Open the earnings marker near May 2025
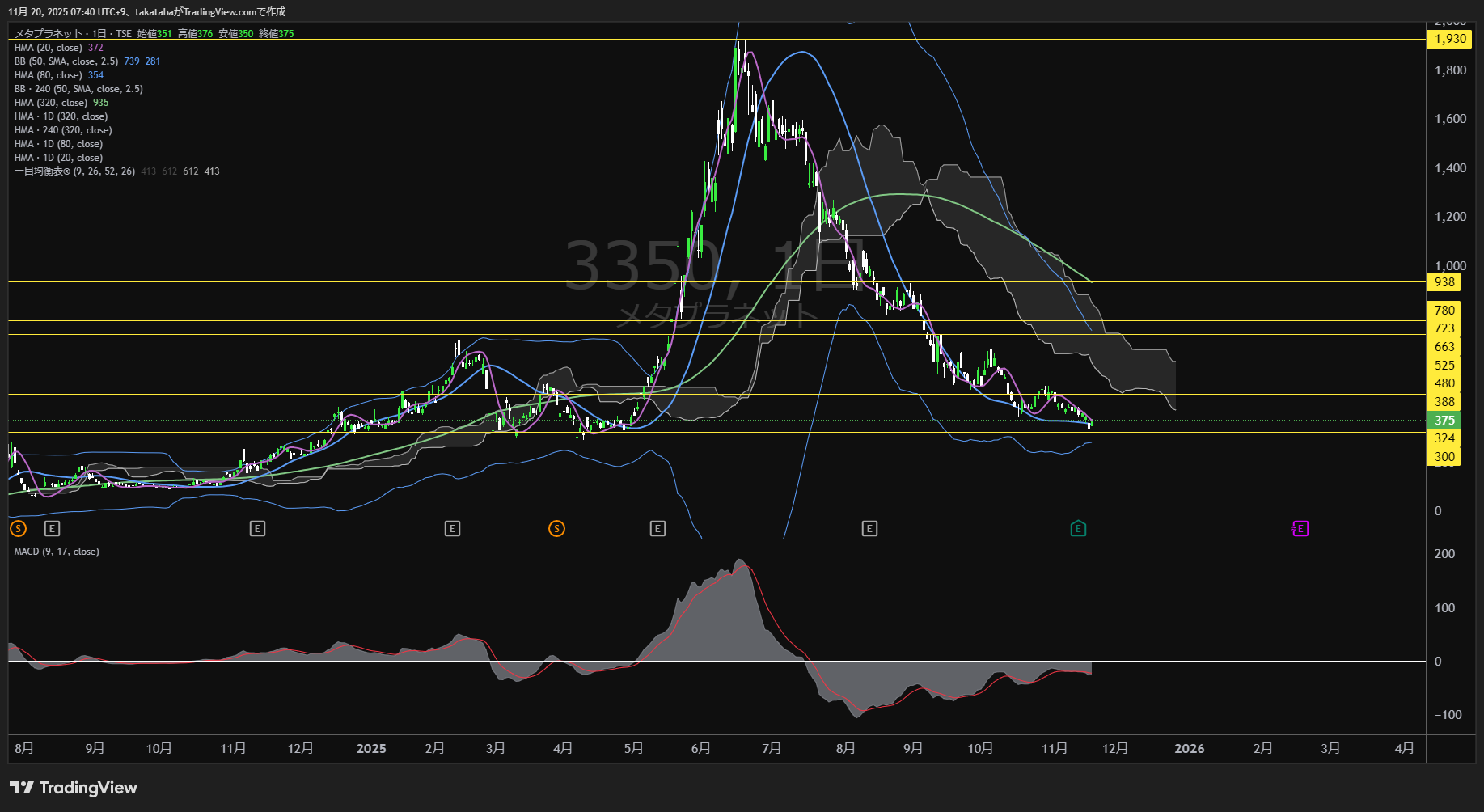1484x812 pixels. [x=657, y=529]
